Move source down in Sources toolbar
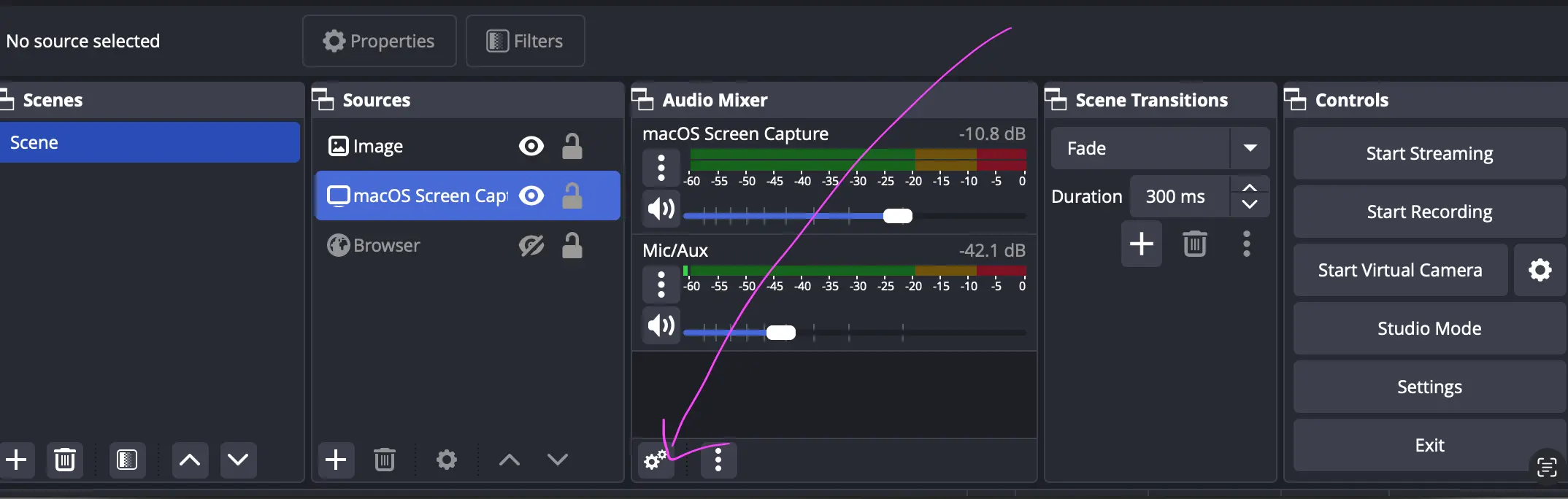The image size is (1568, 499). [x=558, y=460]
